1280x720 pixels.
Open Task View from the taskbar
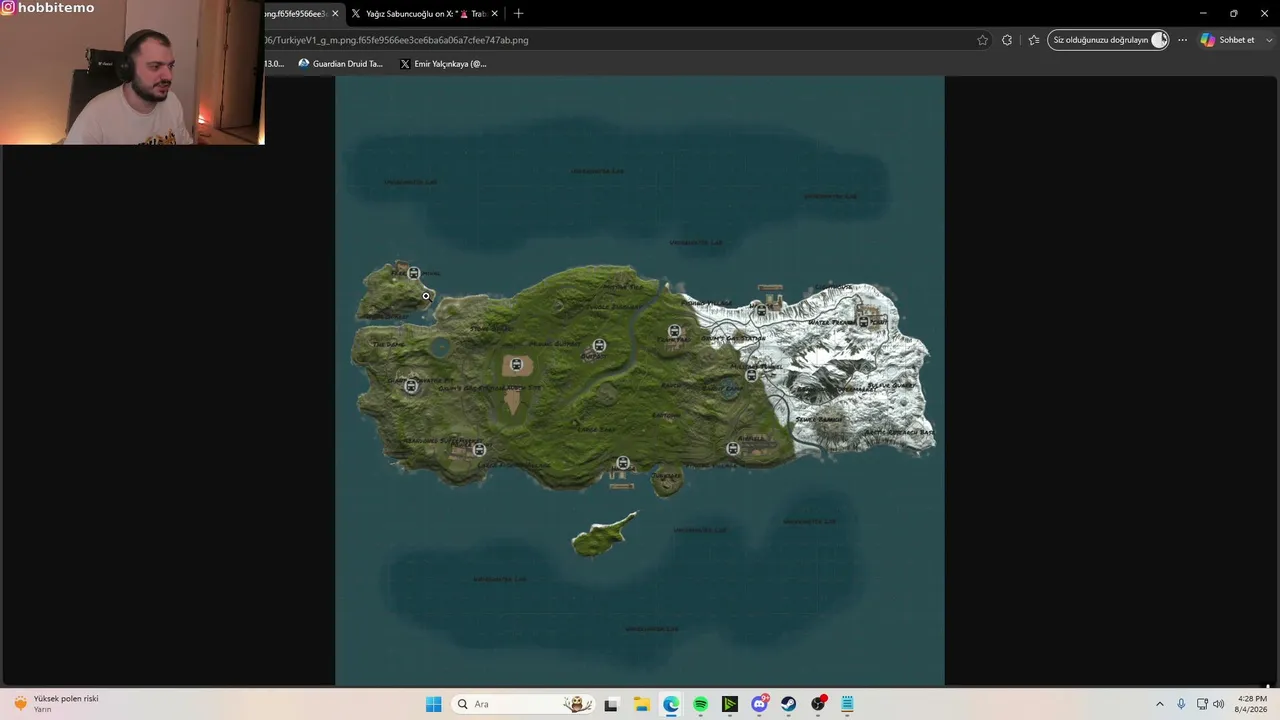point(611,704)
